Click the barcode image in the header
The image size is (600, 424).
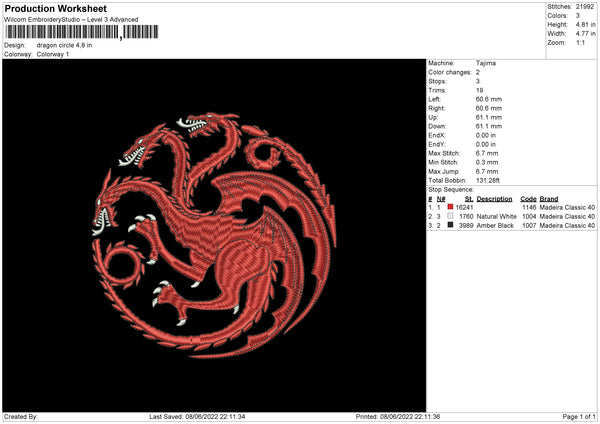click(x=82, y=32)
